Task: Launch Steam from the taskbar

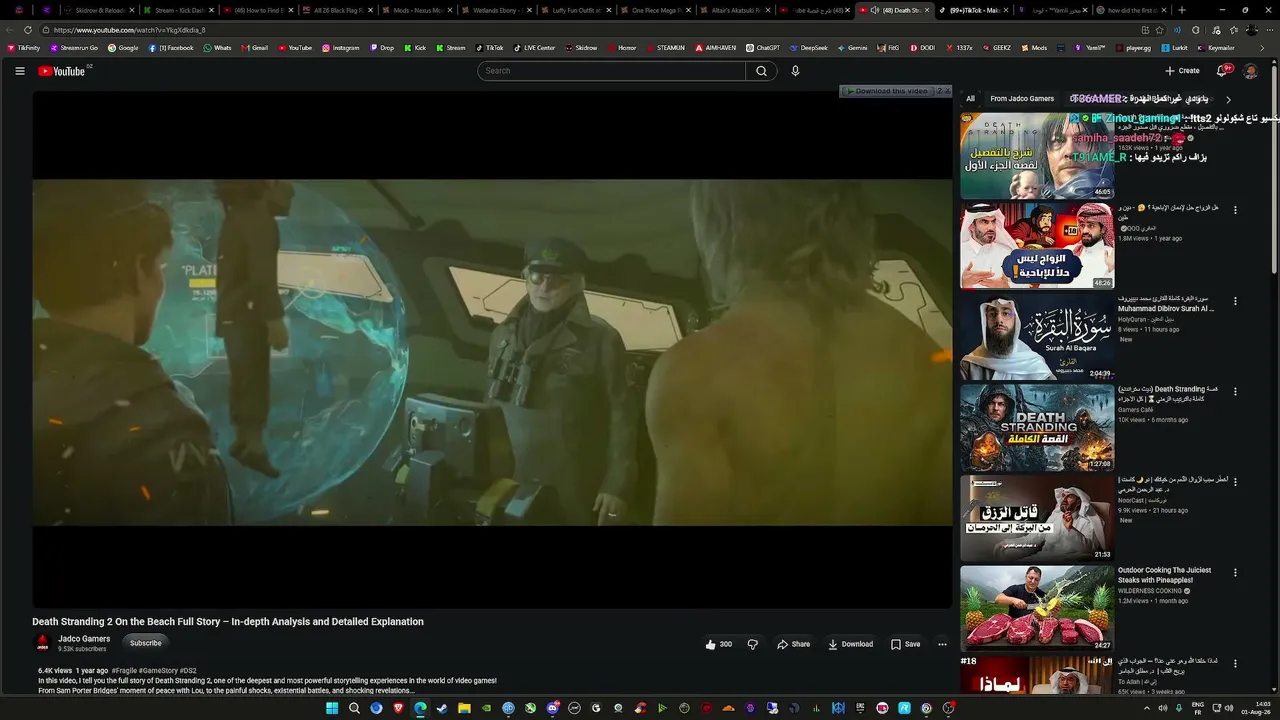Action: [x=442, y=708]
